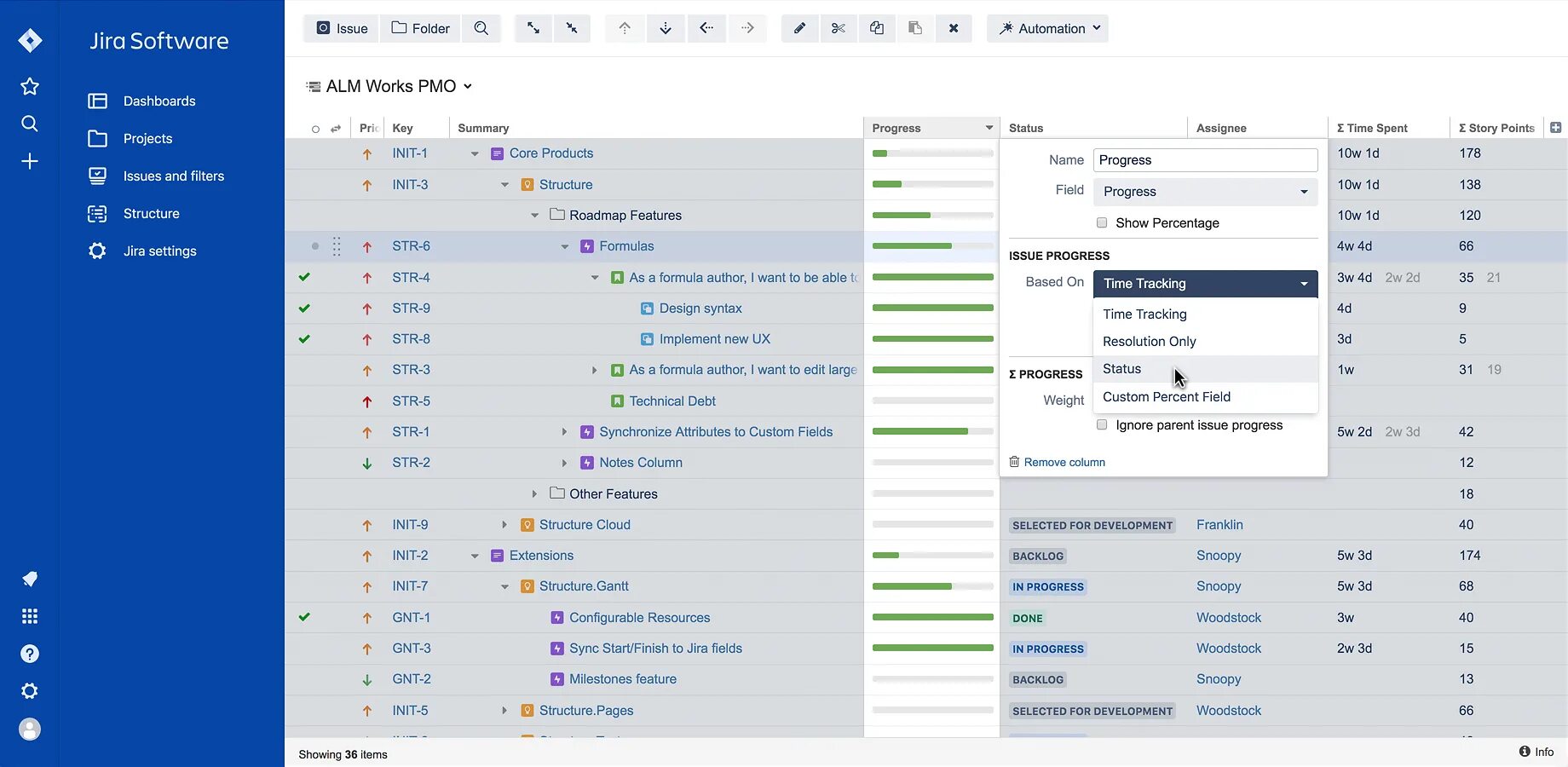This screenshot has width=1568, height=767.
Task: Check Ignore parent issue progress
Action: coord(1102,424)
